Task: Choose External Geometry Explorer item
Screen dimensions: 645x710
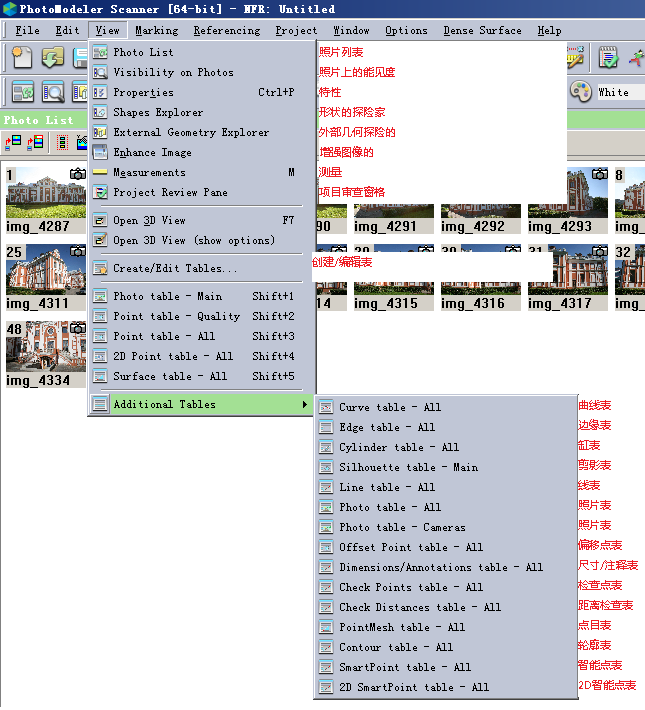Action: tap(202, 132)
